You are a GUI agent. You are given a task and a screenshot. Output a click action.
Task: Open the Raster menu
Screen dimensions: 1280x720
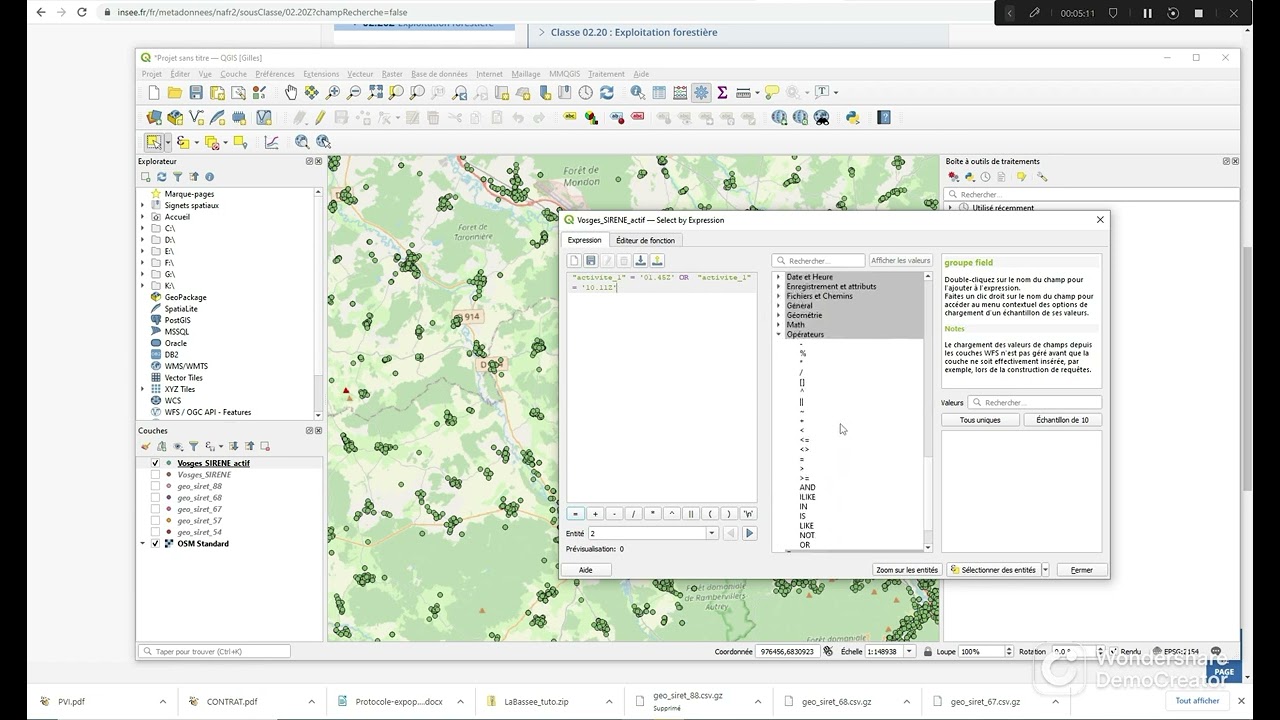392,74
